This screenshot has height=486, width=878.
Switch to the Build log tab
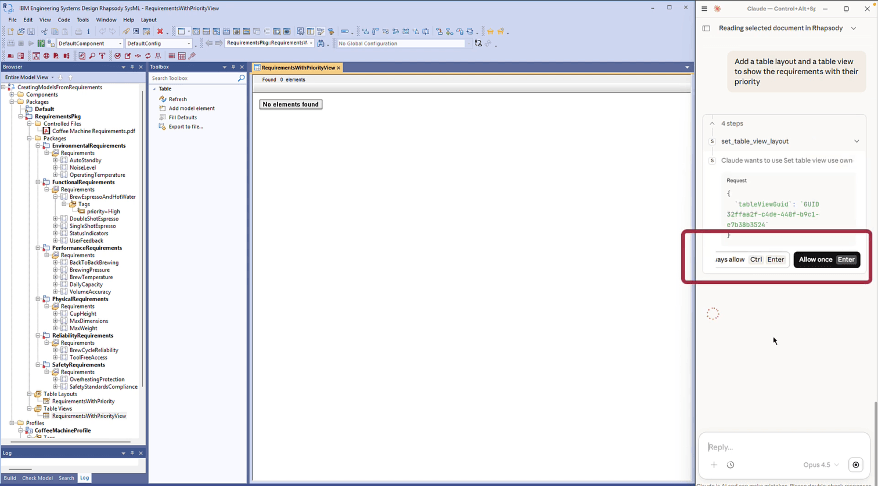click(10, 478)
